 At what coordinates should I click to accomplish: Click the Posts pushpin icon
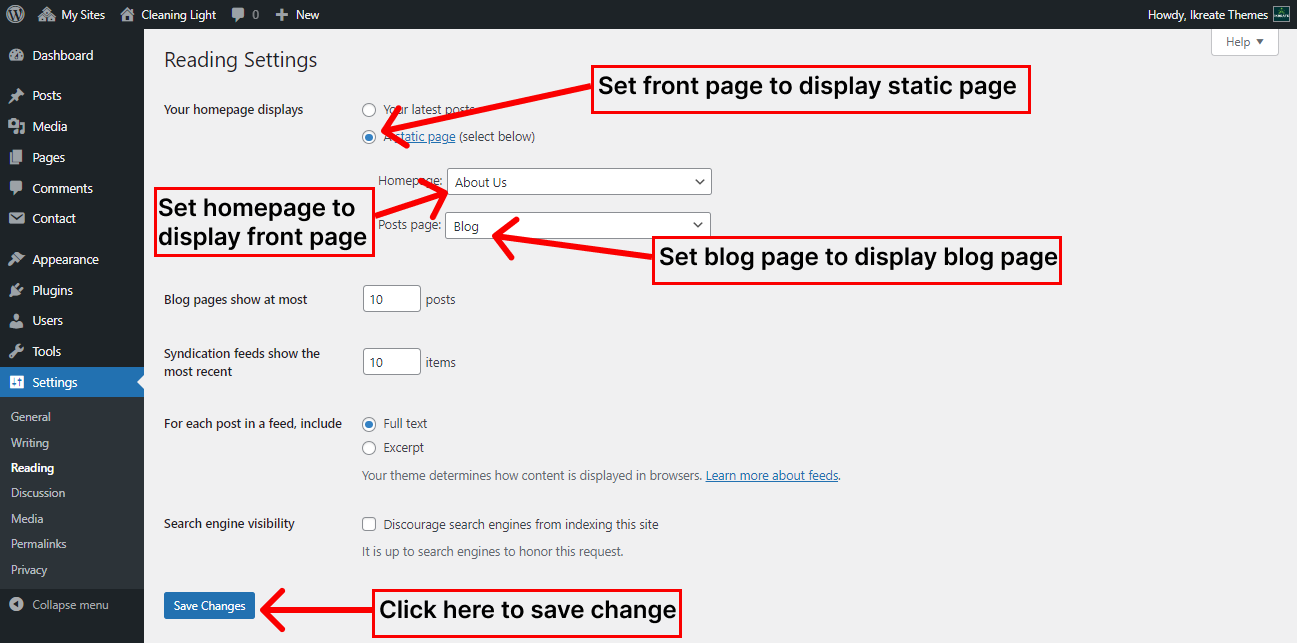pyautogui.click(x=16, y=96)
